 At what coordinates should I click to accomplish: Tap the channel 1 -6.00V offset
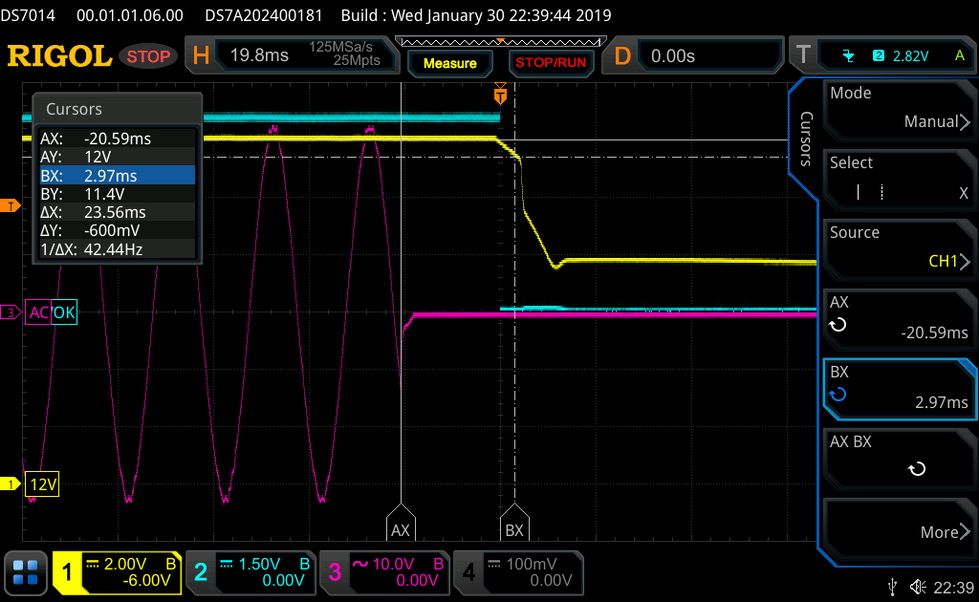coord(146,580)
